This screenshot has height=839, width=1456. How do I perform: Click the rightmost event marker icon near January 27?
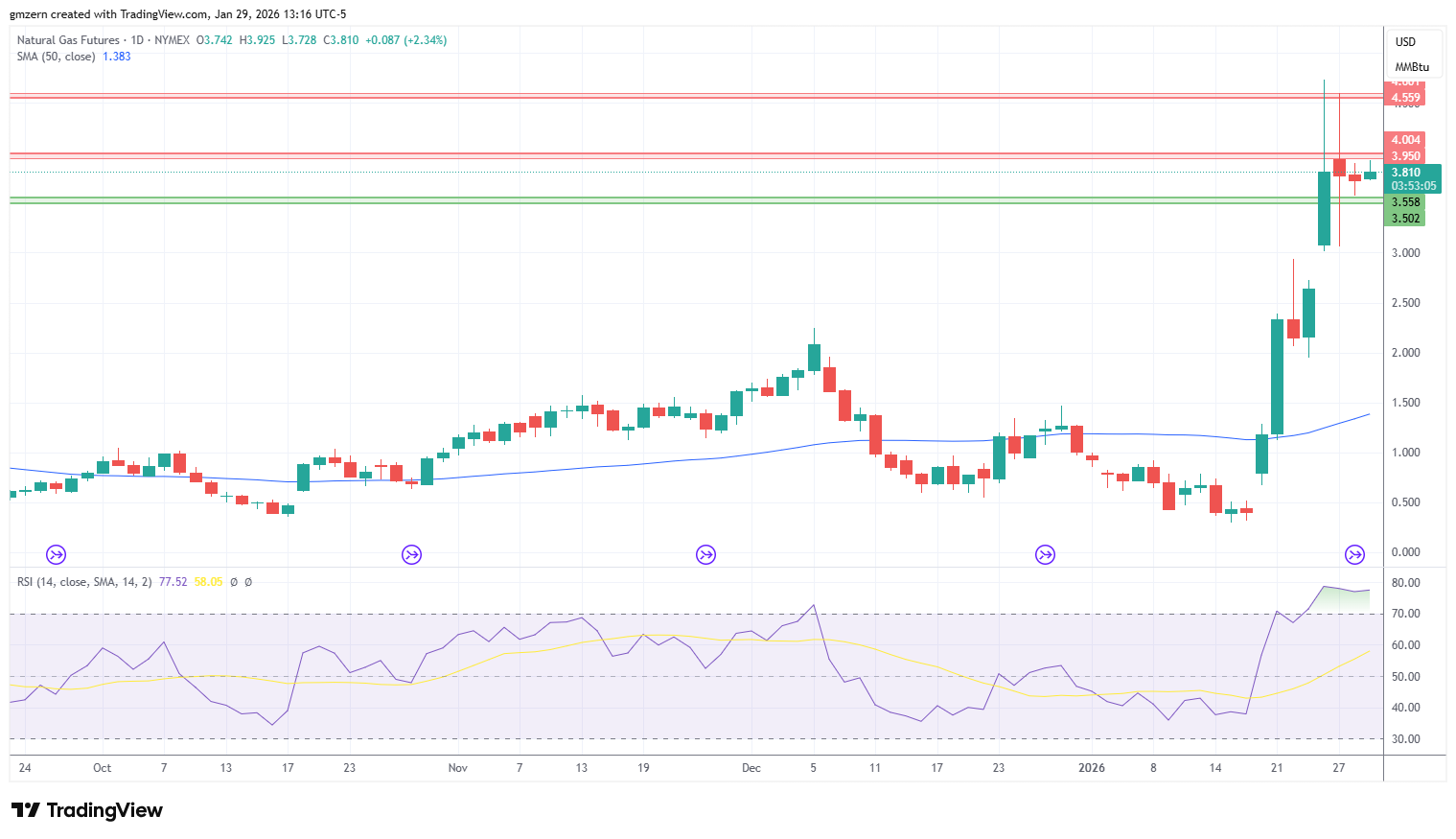point(1354,554)
